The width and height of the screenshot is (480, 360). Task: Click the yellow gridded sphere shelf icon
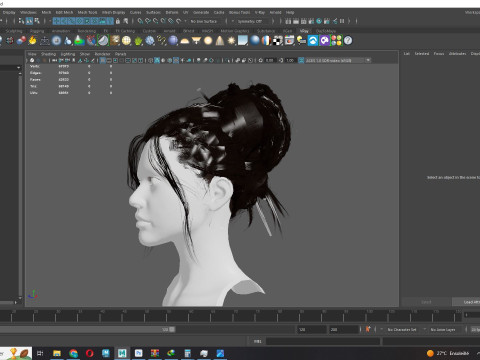pos(126,41)
